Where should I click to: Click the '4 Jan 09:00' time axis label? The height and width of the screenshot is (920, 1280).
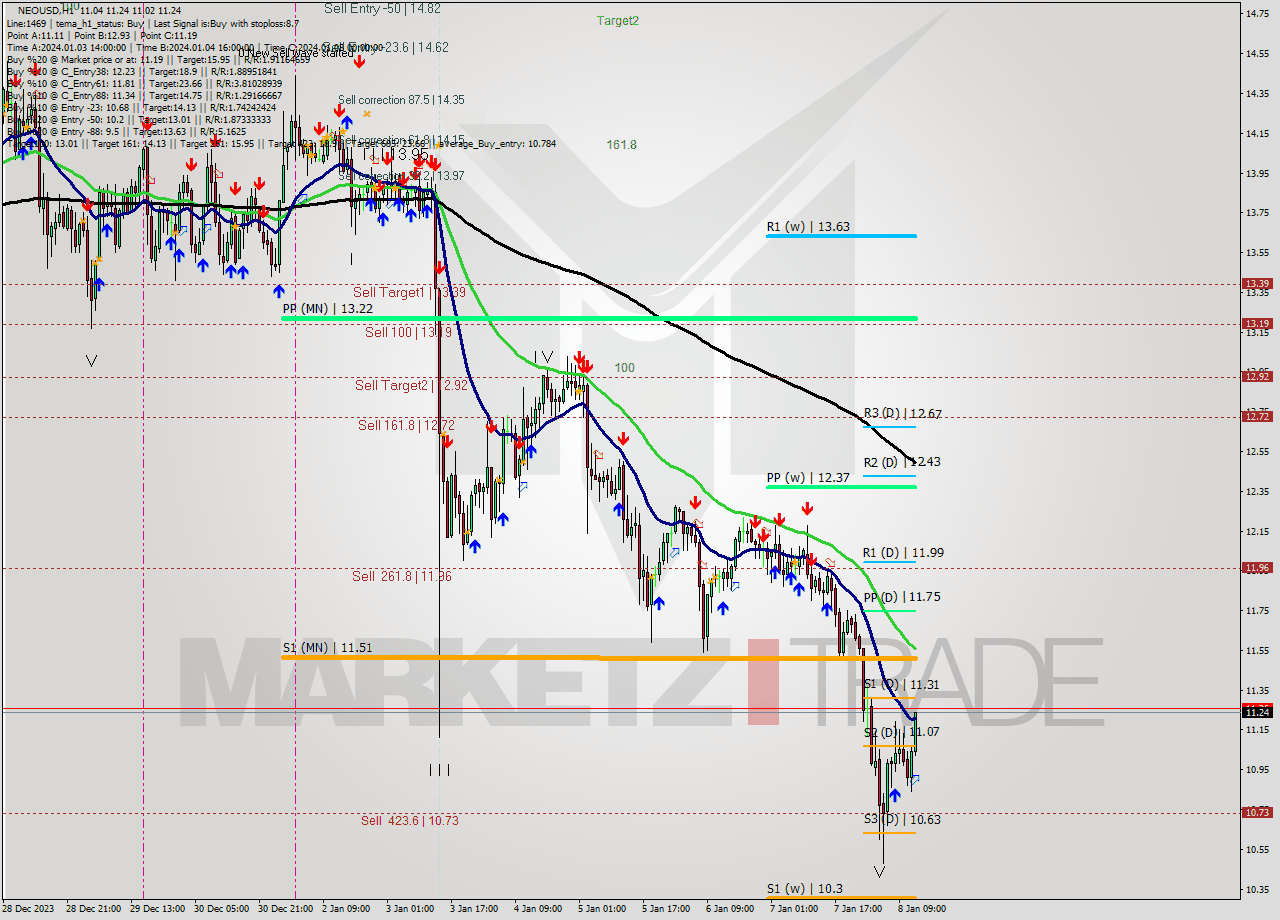pos(538,909)
